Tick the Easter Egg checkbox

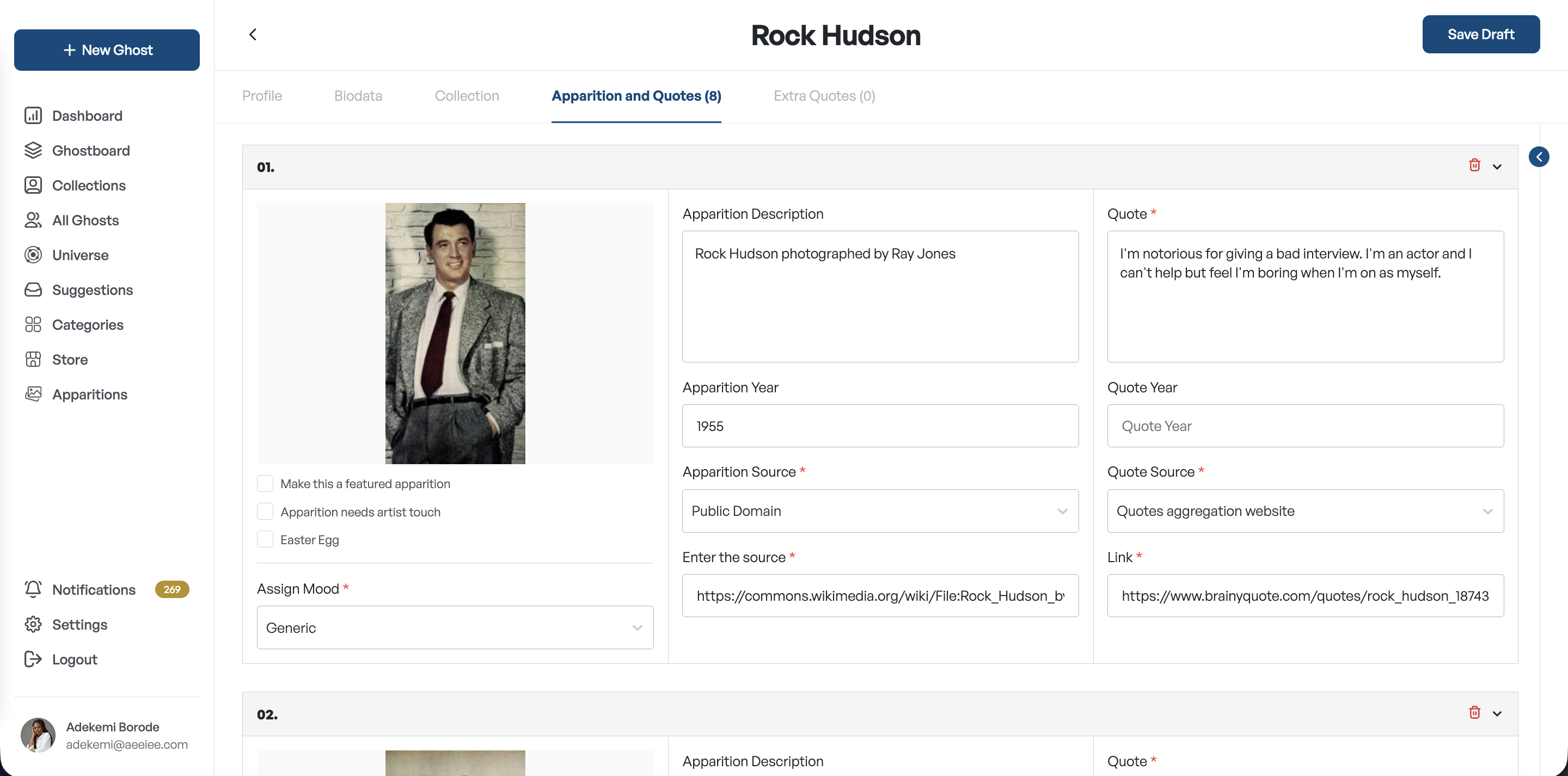point(265,539)
